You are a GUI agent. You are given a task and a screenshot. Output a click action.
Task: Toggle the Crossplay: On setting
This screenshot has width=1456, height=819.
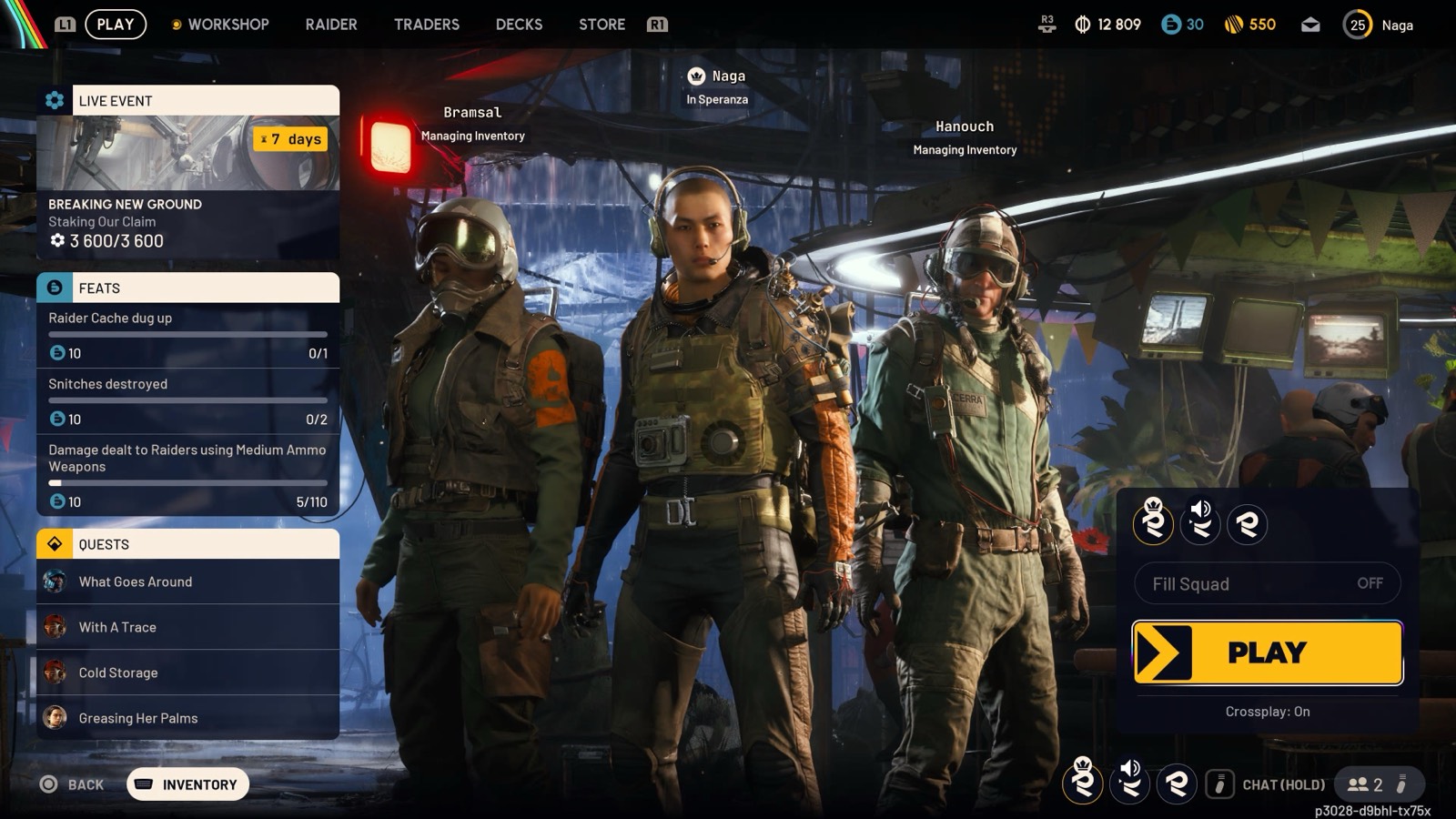click(1267, 712)
